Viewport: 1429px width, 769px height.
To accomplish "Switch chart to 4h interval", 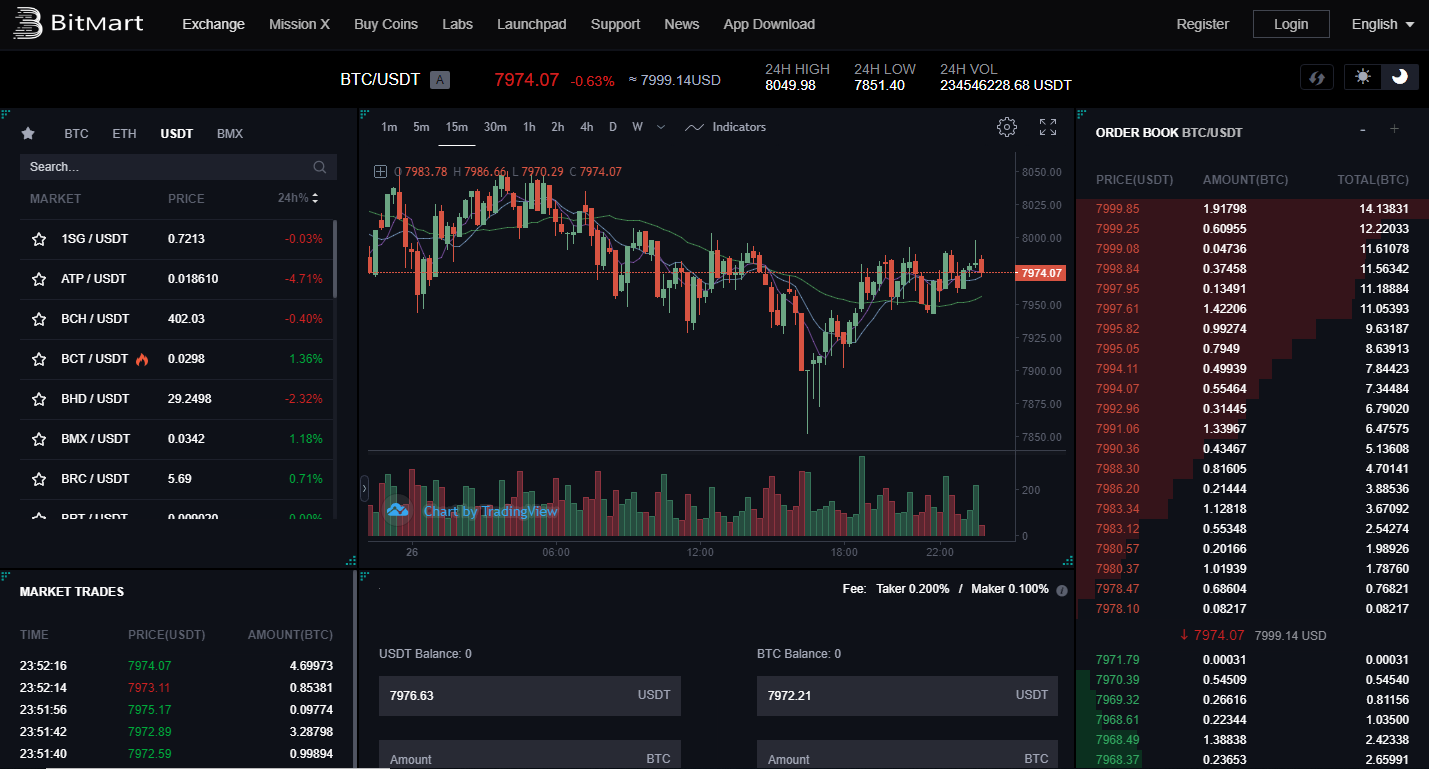I will [x=587, y=127].
